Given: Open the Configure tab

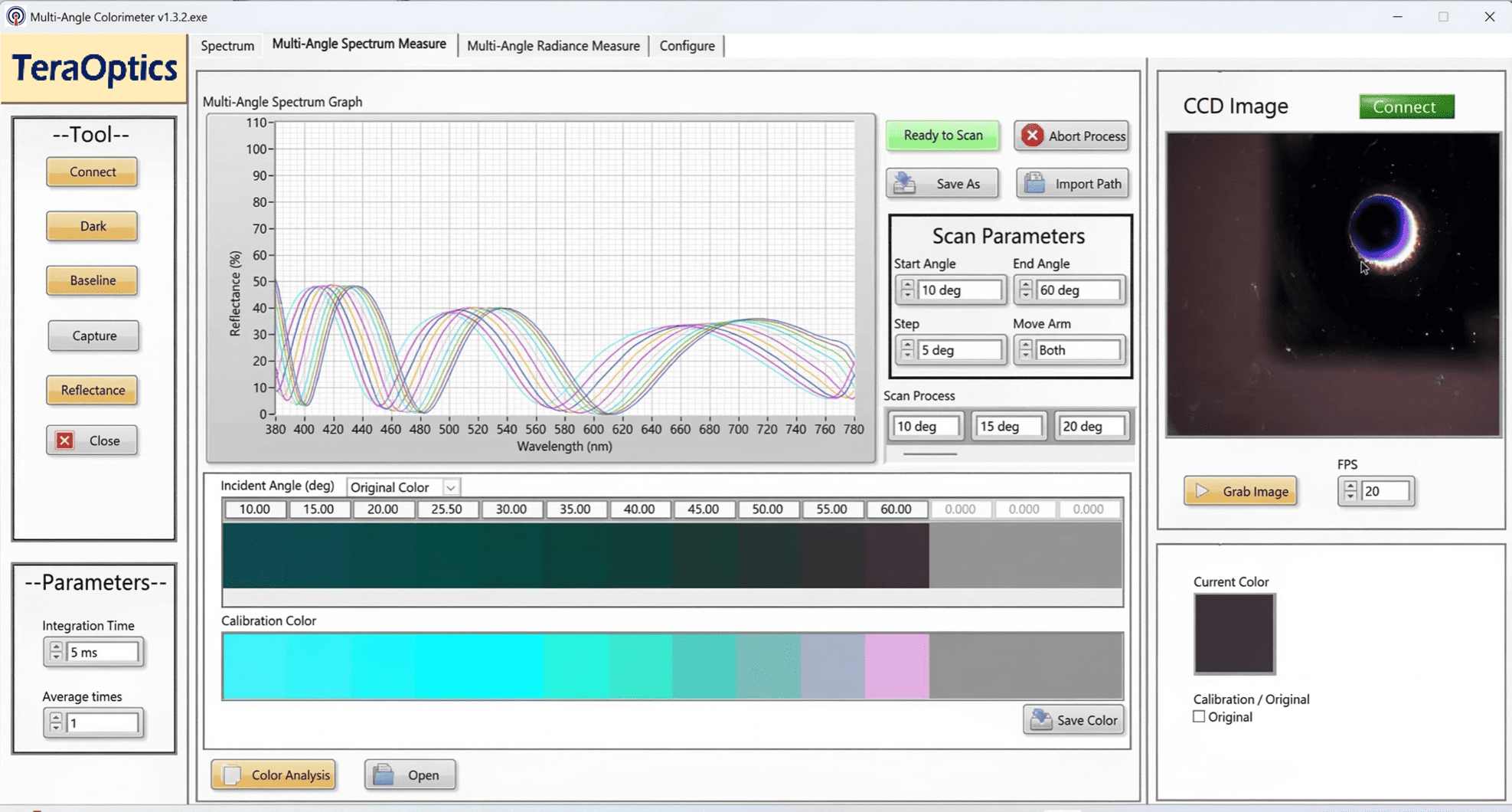Looking at the screenshot, I should (x=687, y=46).
